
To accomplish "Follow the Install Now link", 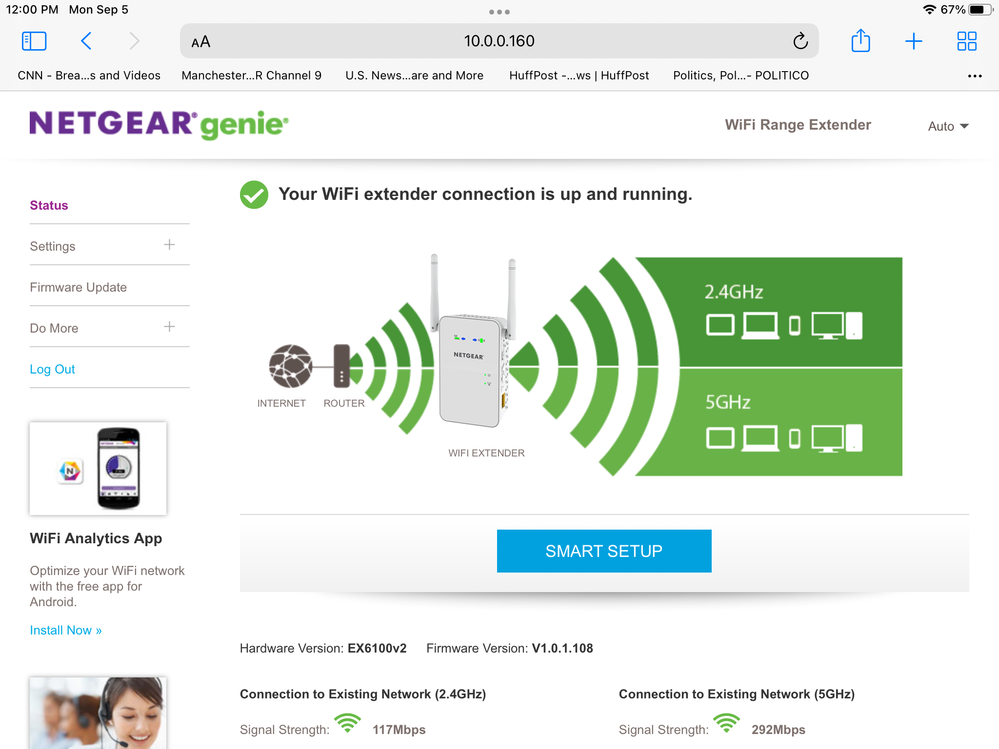I will [x=66, y=630].
